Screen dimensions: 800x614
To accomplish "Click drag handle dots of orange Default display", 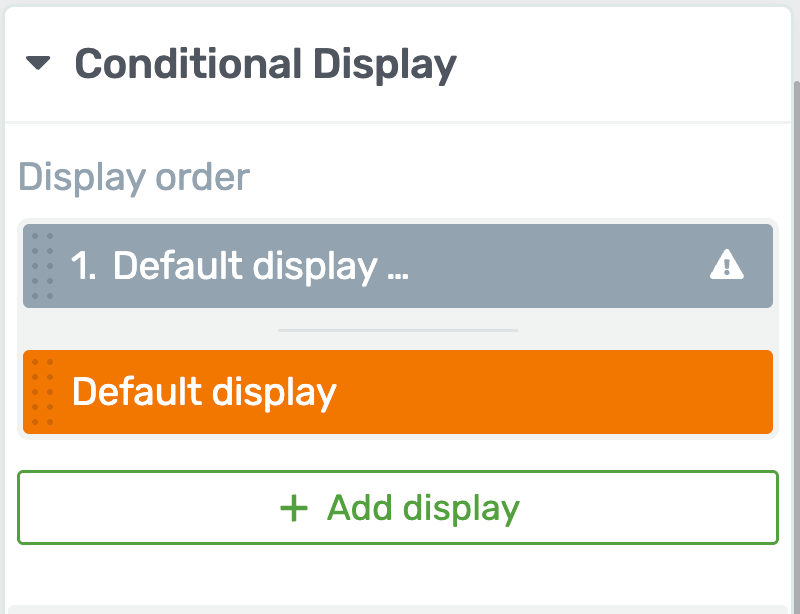I will [42, 392].
